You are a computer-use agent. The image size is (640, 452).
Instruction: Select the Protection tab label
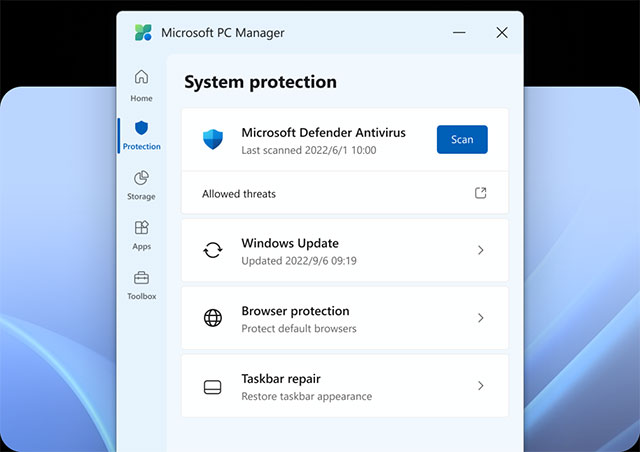tap(142, 146)
